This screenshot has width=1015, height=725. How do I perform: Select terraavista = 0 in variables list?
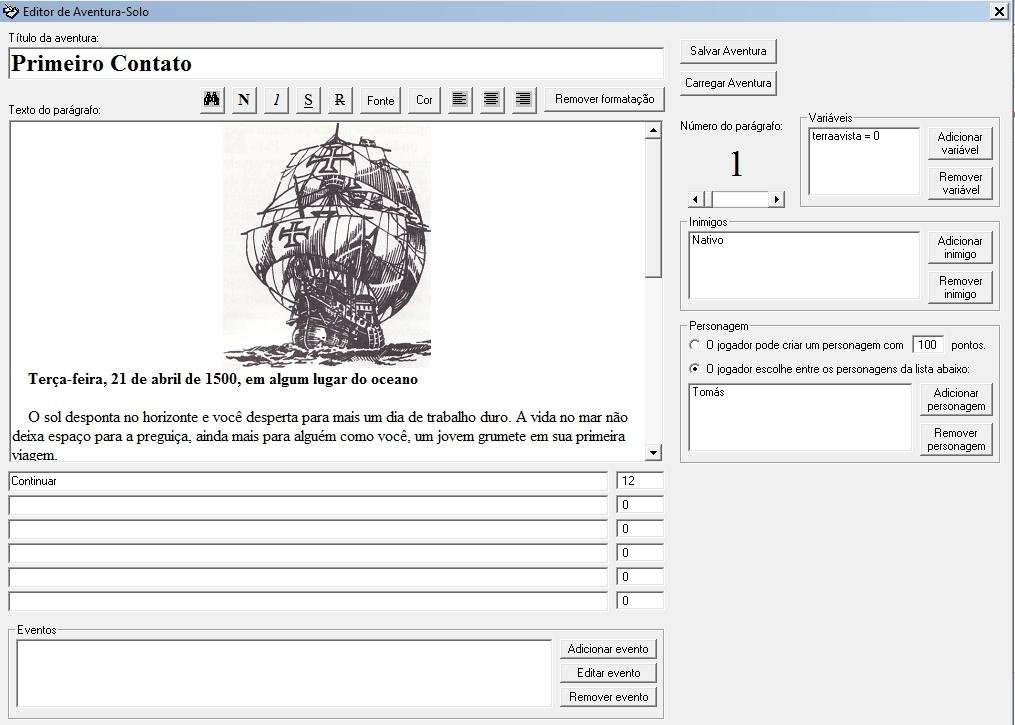pos(845,136)
